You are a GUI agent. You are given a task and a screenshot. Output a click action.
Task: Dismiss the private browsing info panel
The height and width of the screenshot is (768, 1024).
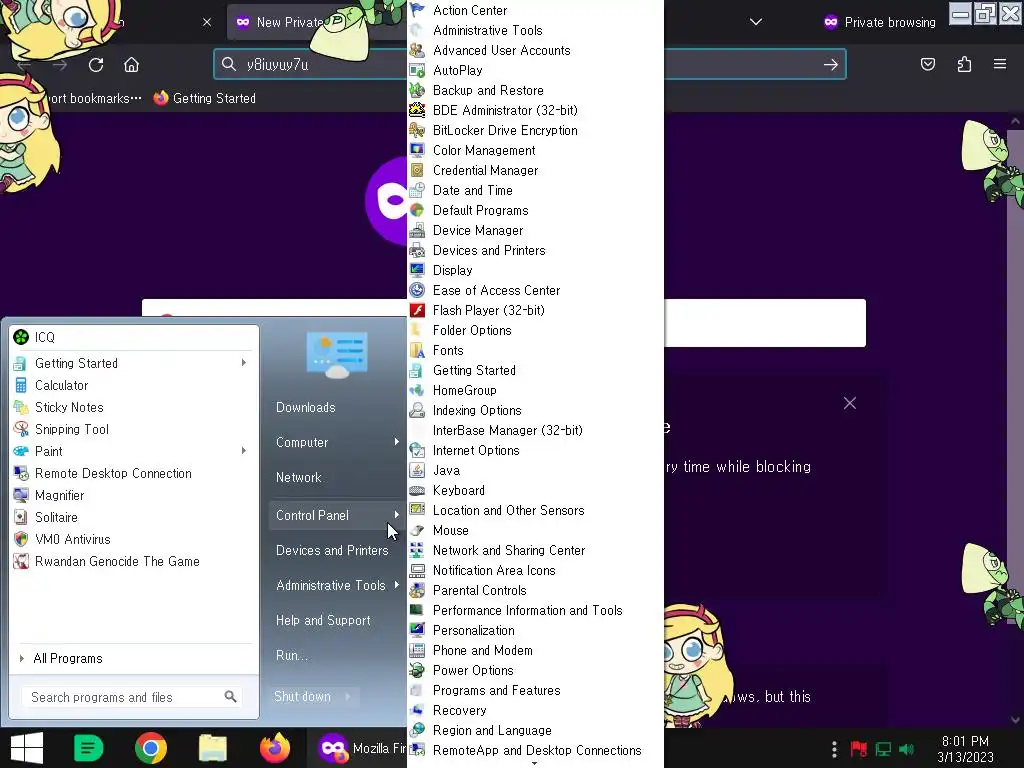pyautogui.click(x=850, y=403)
